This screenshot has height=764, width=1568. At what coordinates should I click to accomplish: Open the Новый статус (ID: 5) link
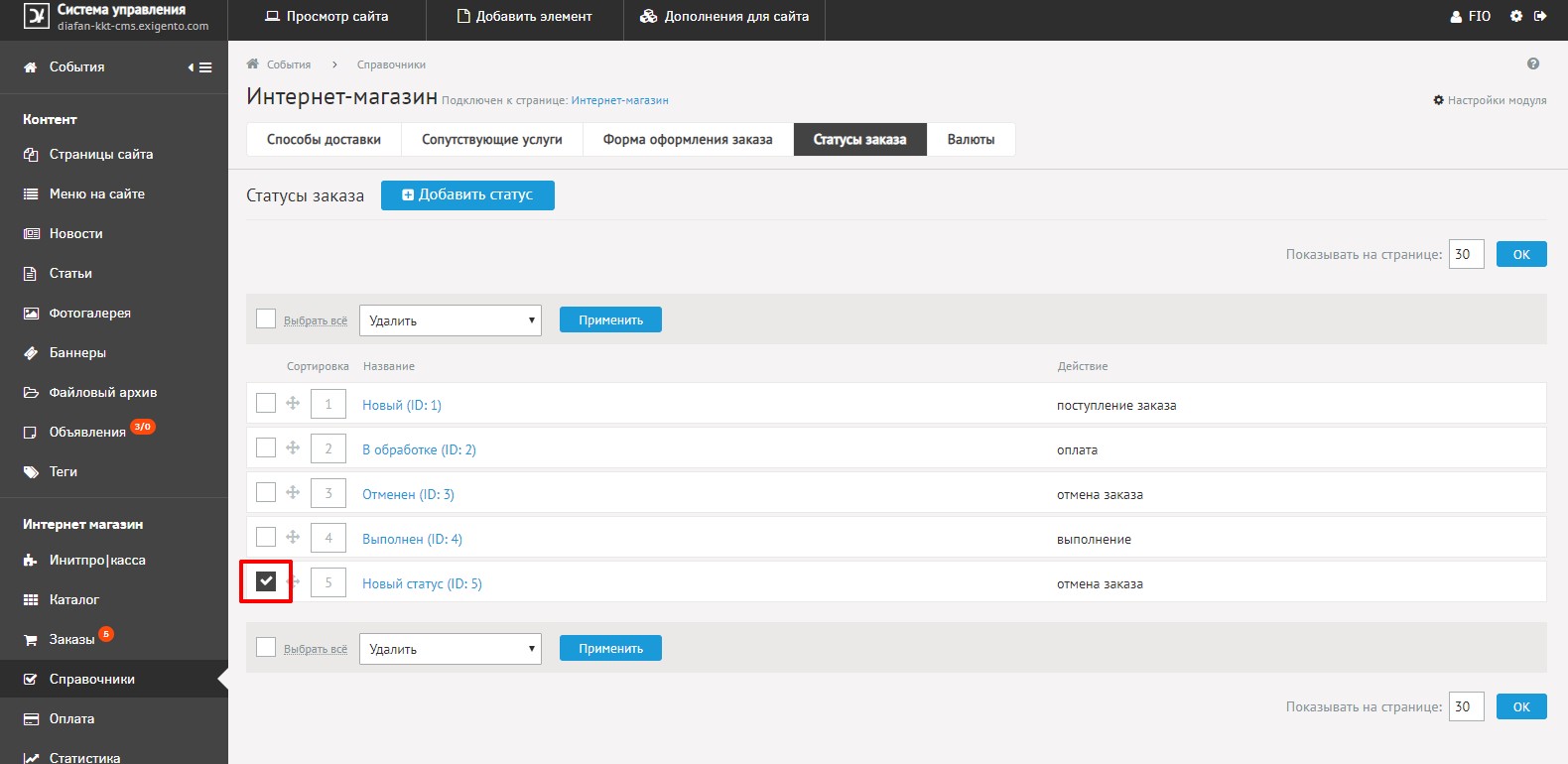coord(422,583)
